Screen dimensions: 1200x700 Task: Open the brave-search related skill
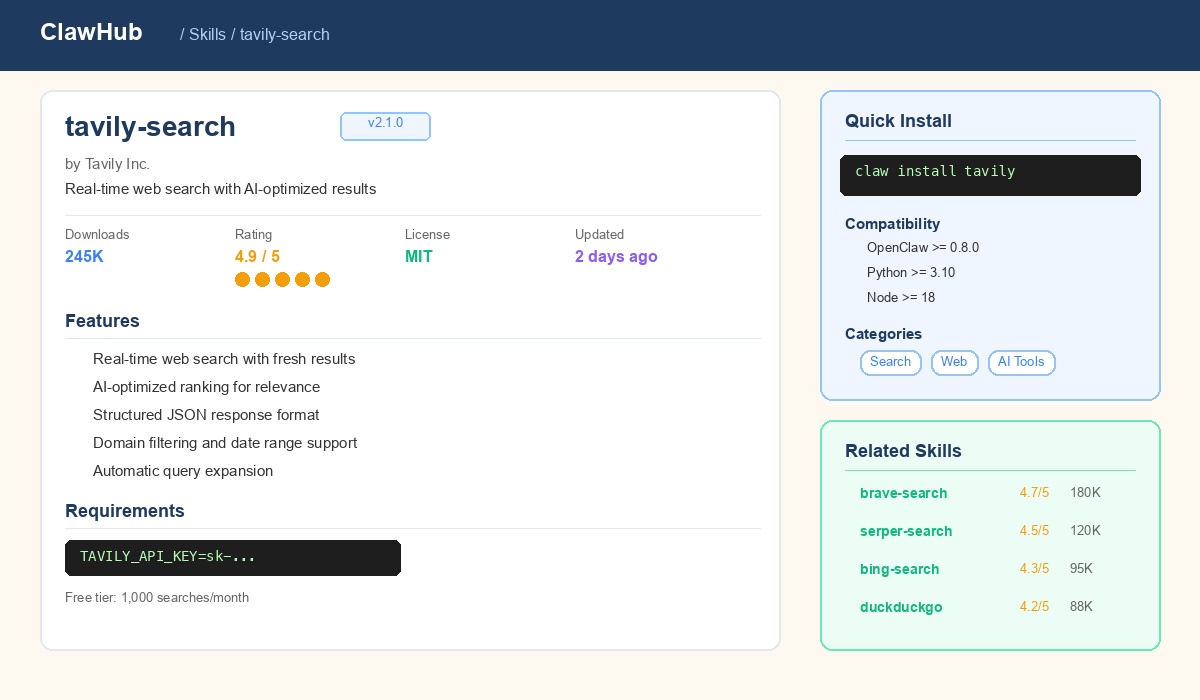click(903, 493)
